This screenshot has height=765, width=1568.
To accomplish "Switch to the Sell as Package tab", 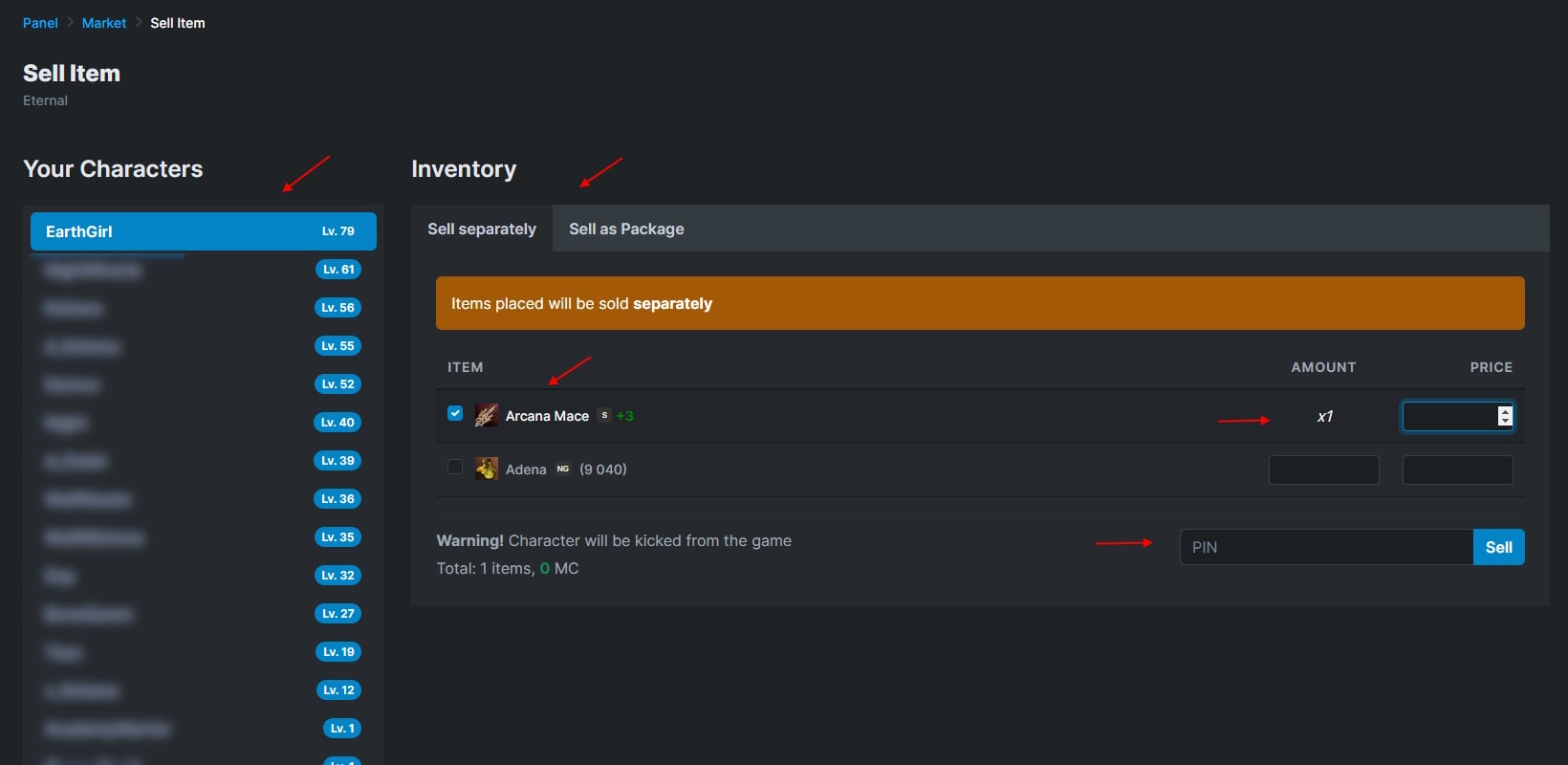I will [626, 229].
